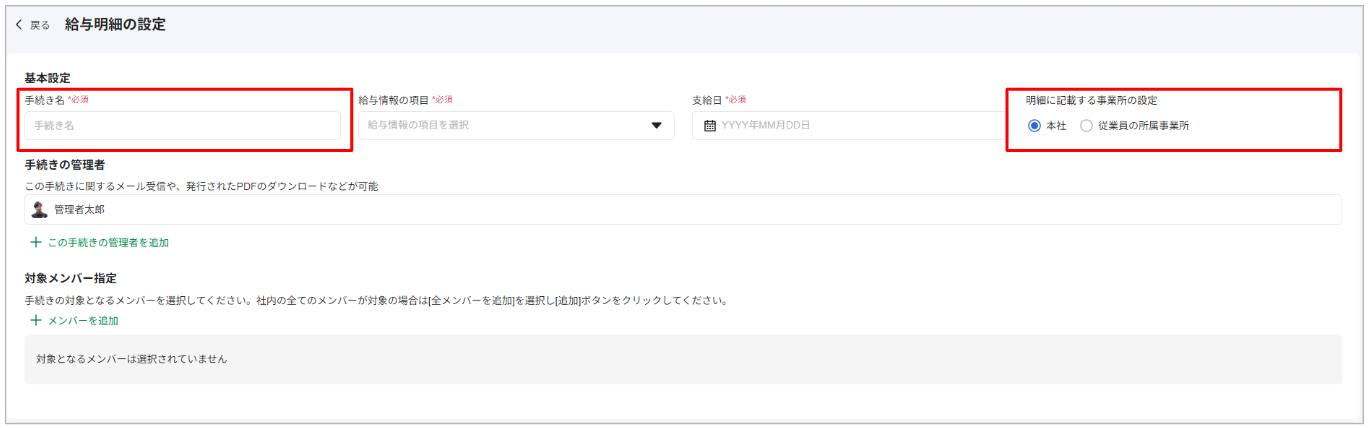Click the back chevron arrow icon
This screenshot has width=1370, height=428.
[19, 25]
